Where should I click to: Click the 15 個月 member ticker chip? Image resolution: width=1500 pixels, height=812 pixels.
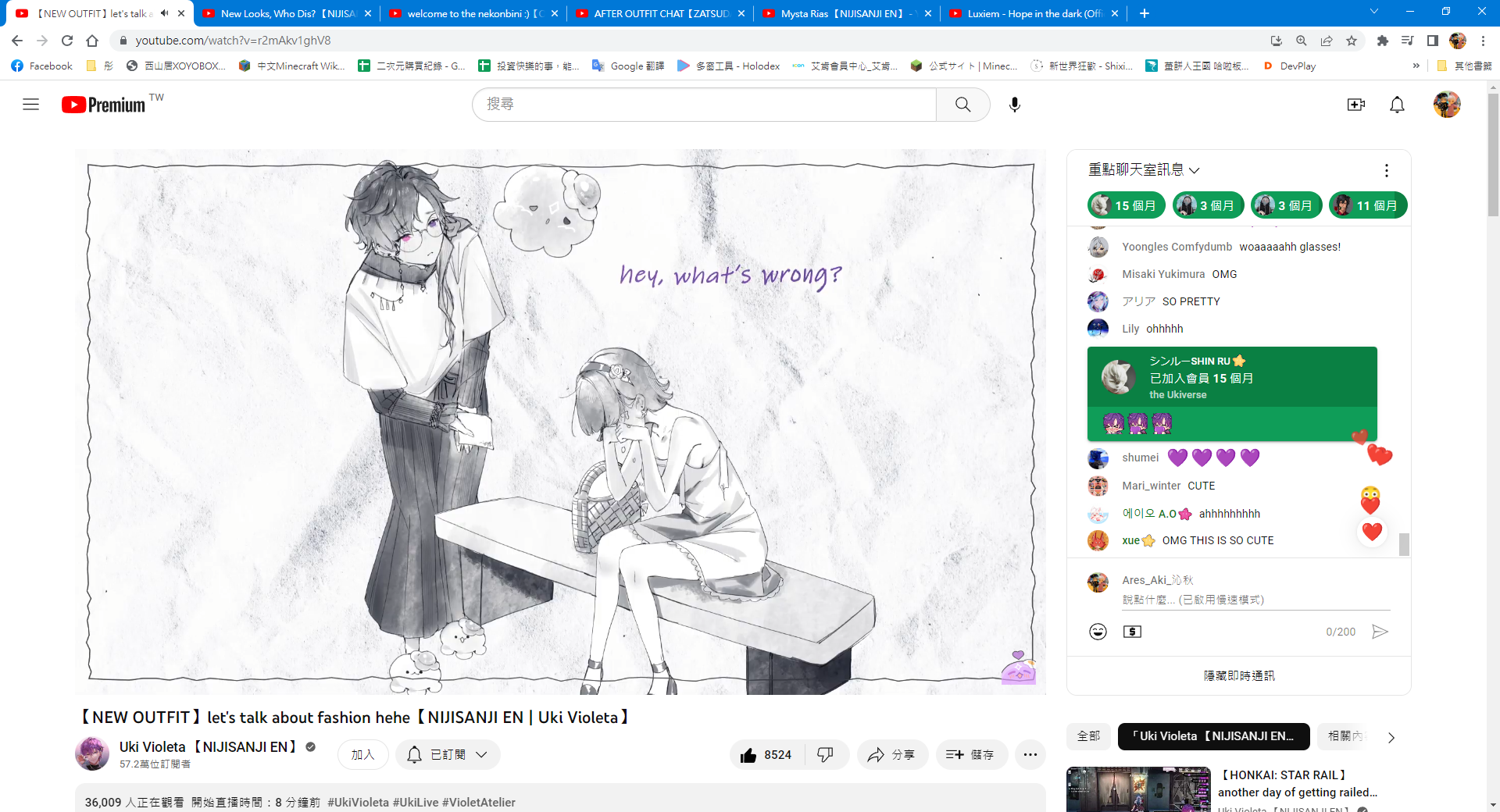[x=1127, y=205]
